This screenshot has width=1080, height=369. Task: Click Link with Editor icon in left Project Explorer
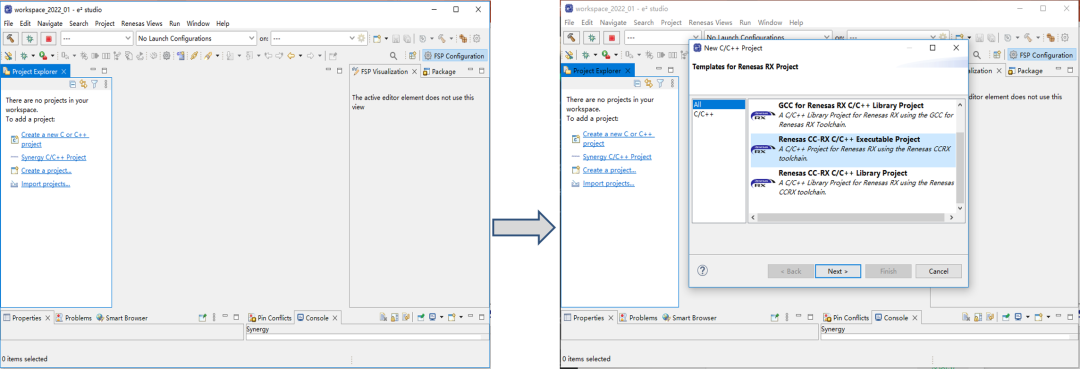pyautogui.click(x=83, y=84)
